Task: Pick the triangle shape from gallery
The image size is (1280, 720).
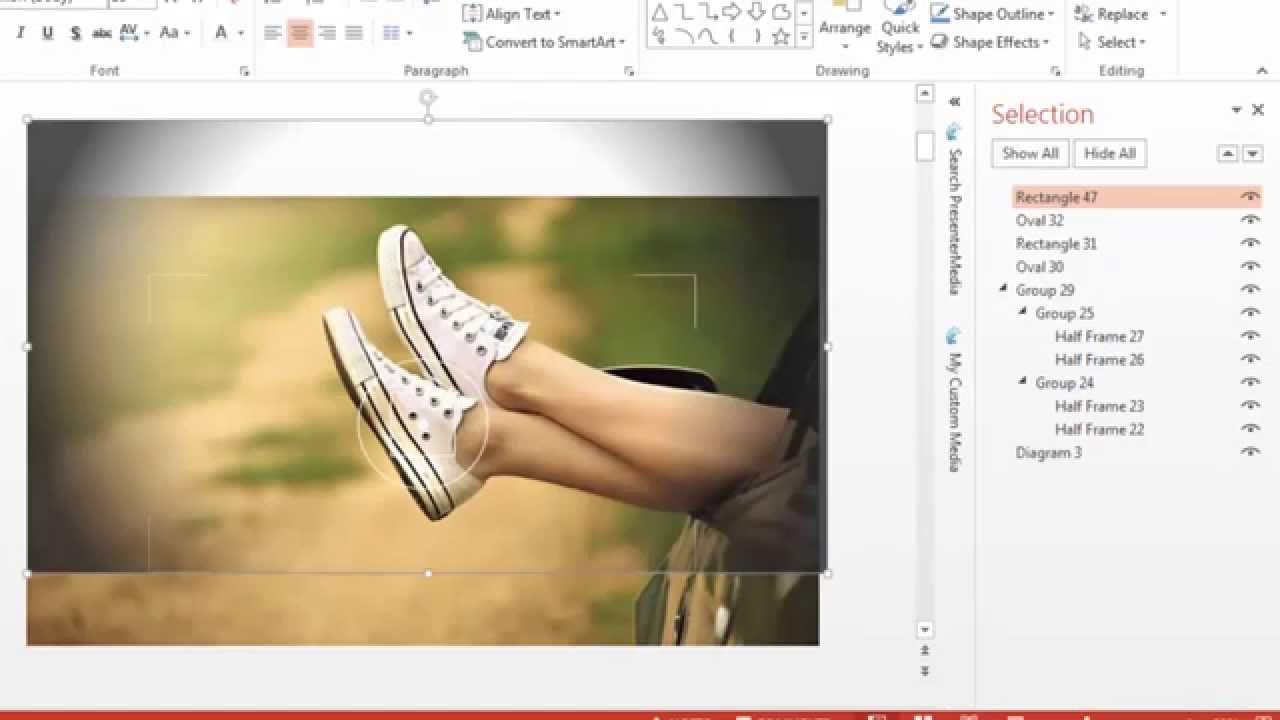Action: 659,13
